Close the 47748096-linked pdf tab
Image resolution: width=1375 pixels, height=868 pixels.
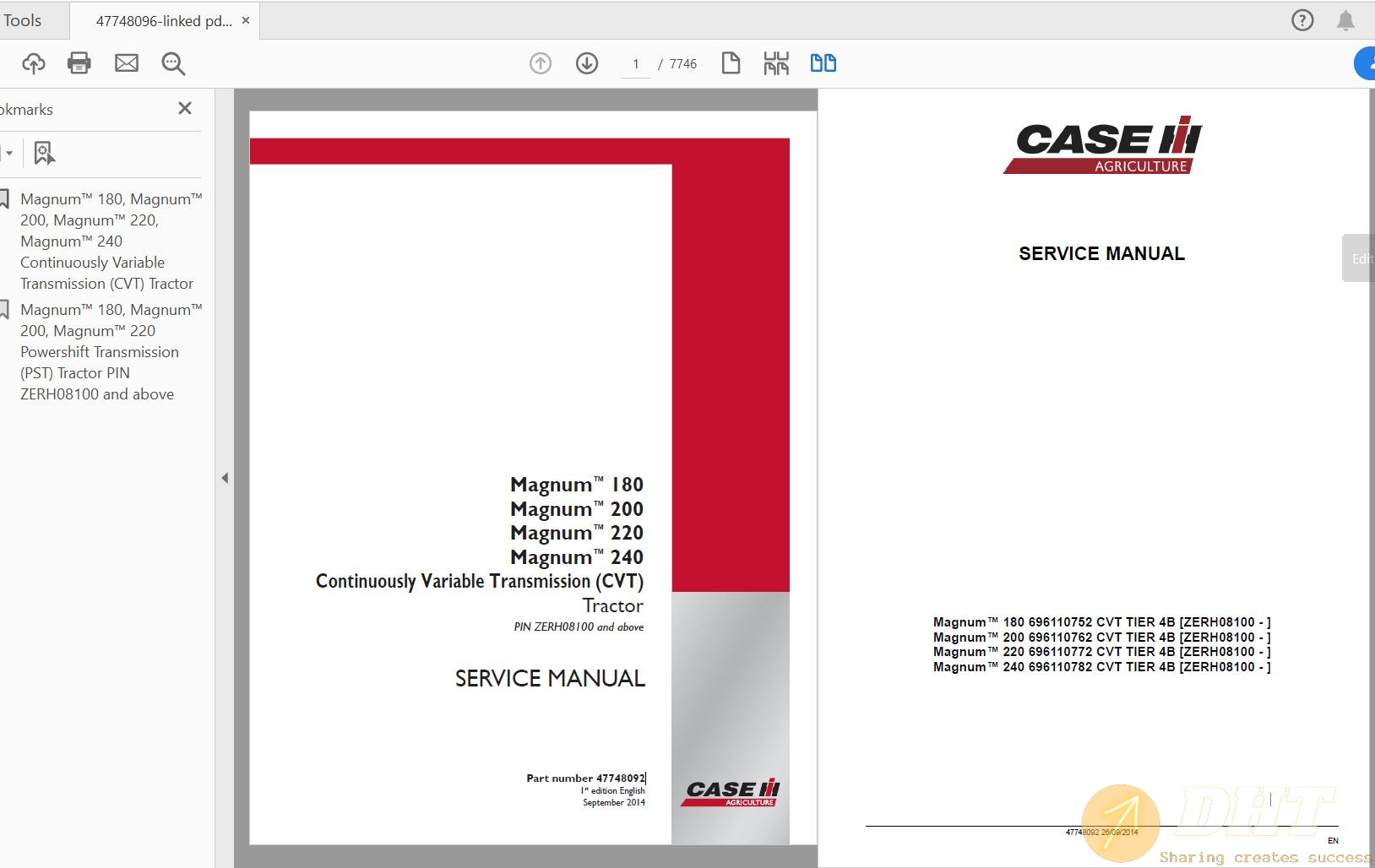coord(246,20)
